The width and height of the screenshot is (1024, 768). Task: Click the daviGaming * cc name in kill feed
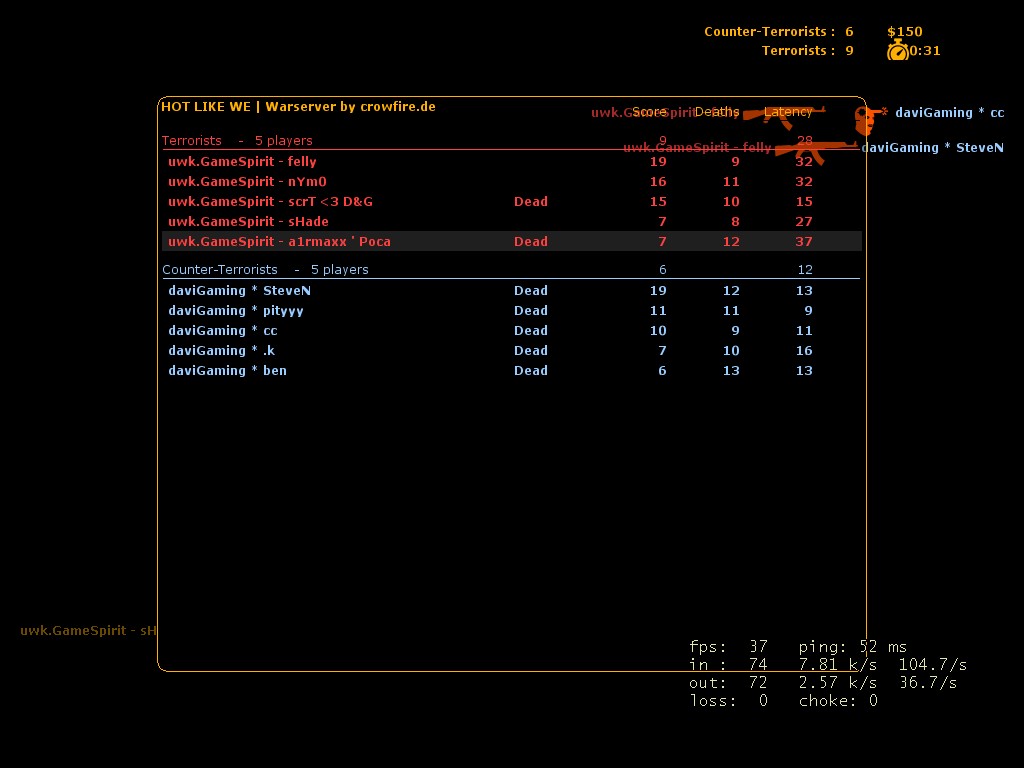(949, 113)
